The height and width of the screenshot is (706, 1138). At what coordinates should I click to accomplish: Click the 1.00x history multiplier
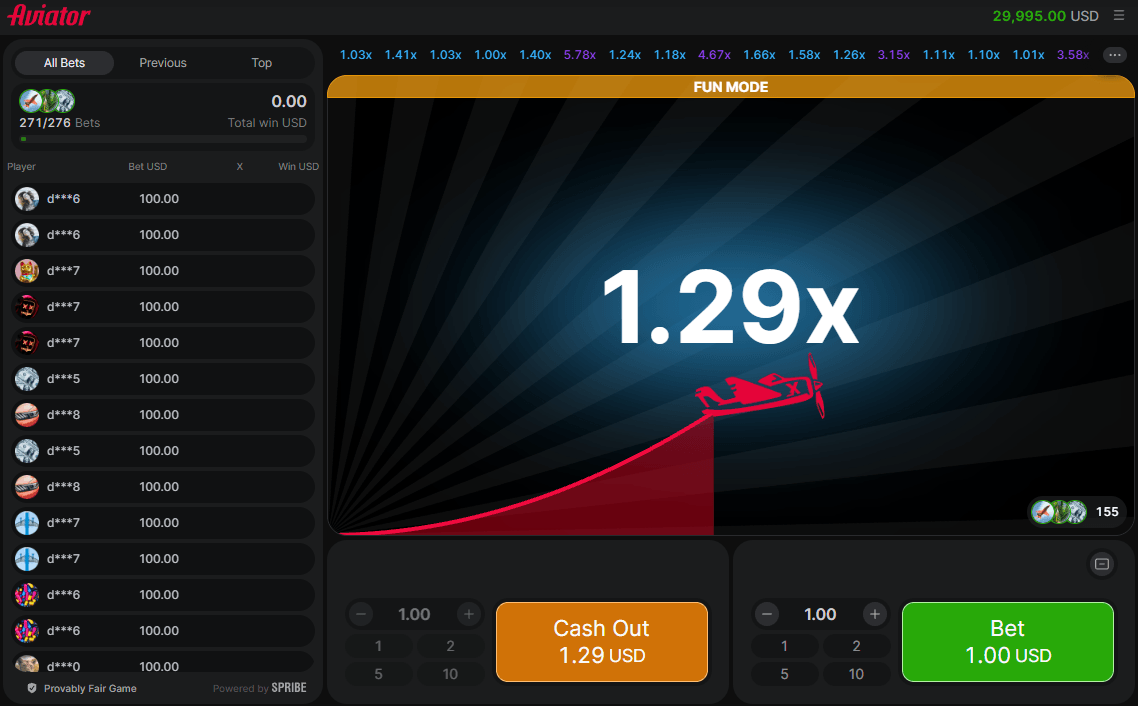coord(491,55)
